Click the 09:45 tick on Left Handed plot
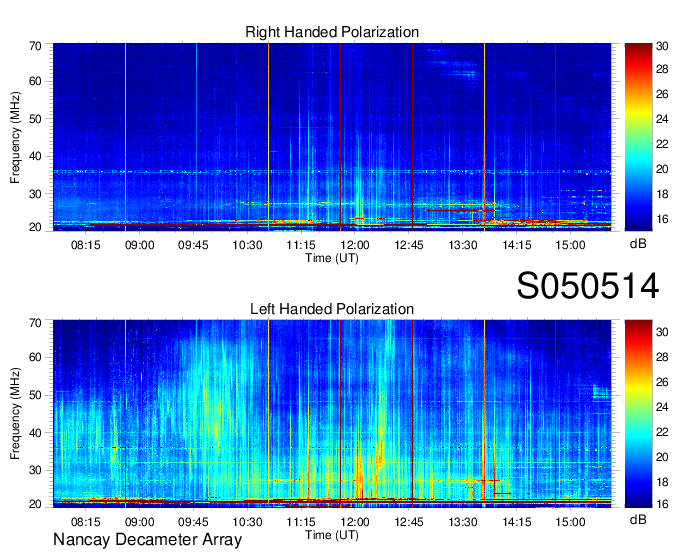 point(193,522)
